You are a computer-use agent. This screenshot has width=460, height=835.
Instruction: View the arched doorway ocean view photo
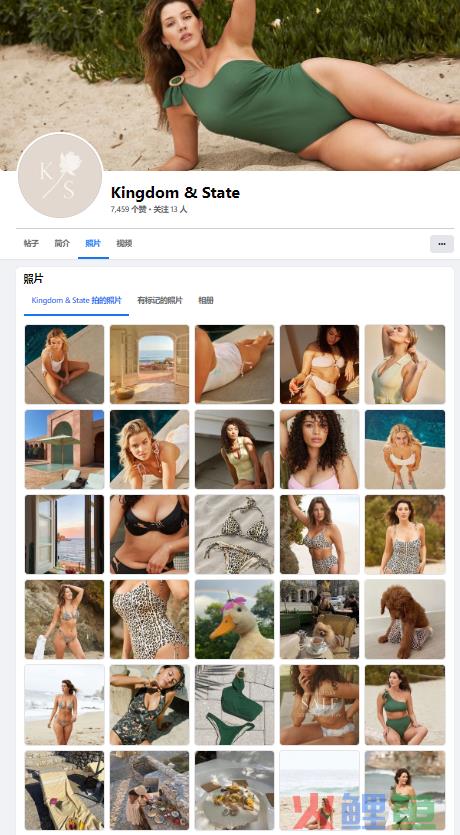(149, 364)
